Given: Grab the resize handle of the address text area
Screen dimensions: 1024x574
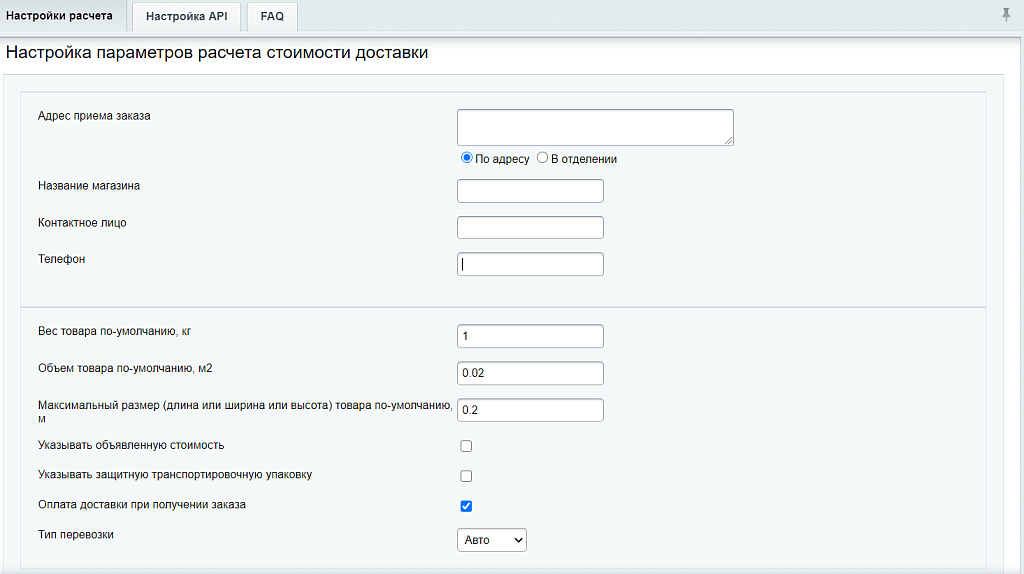Looking at the screenshot, I should (x=729, y=141).
